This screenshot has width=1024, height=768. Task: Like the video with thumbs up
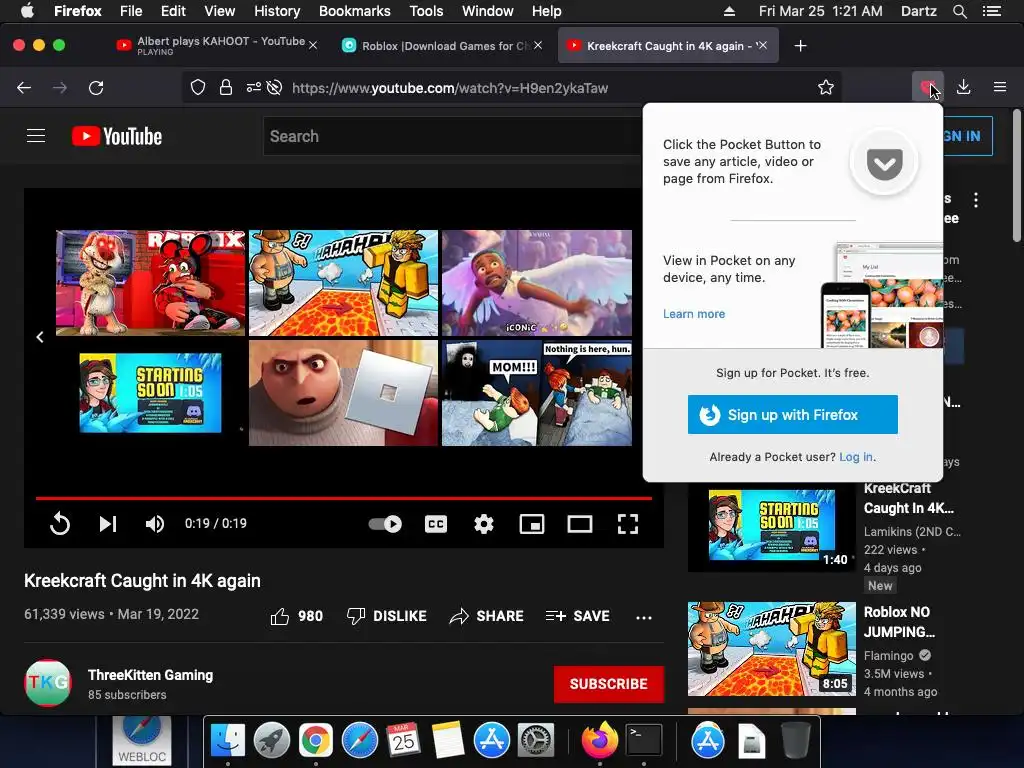[296, 616]
